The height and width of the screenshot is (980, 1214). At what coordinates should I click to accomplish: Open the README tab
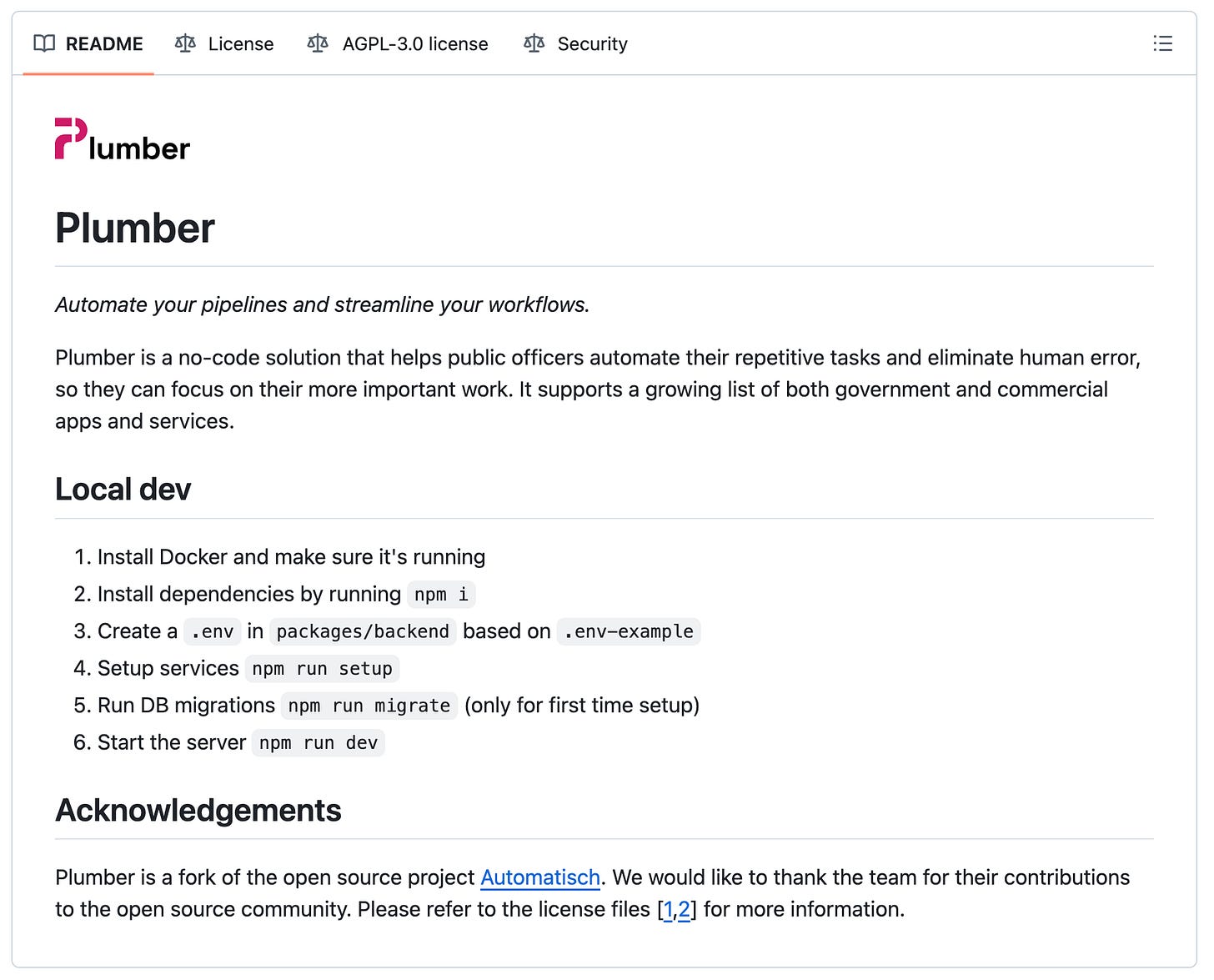[88, 43]
